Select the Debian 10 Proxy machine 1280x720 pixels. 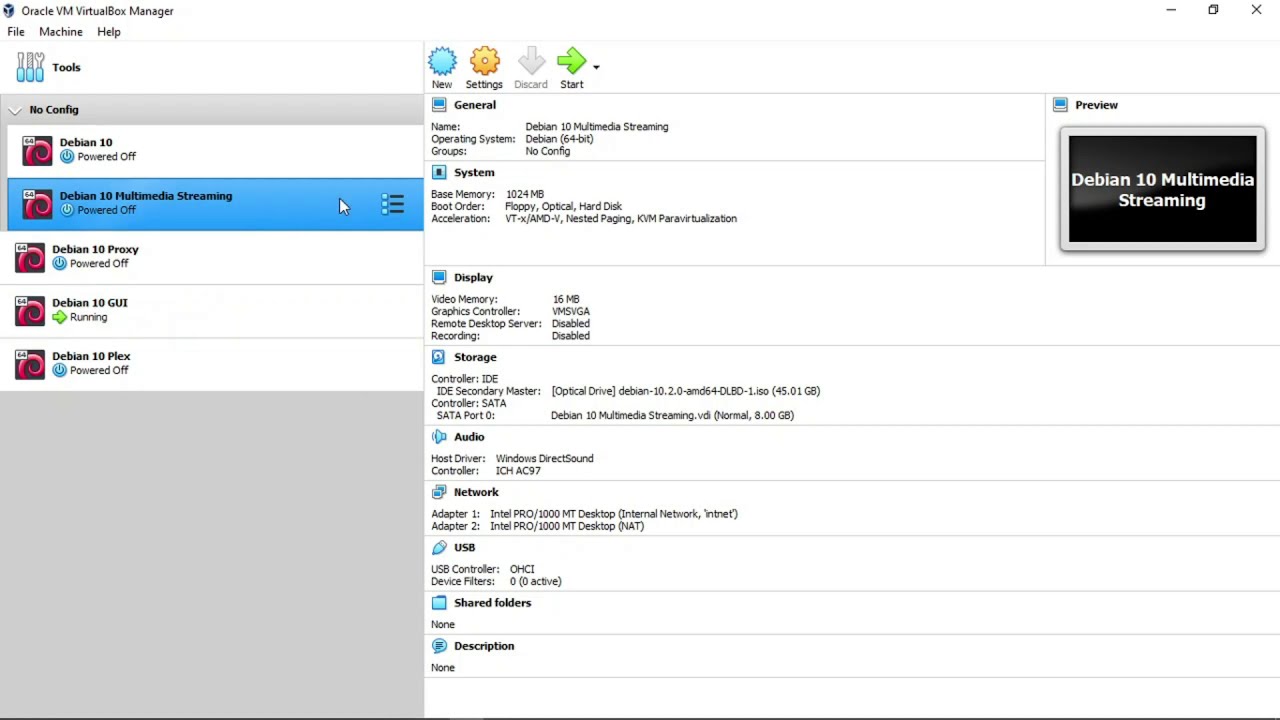click(212, 257)
